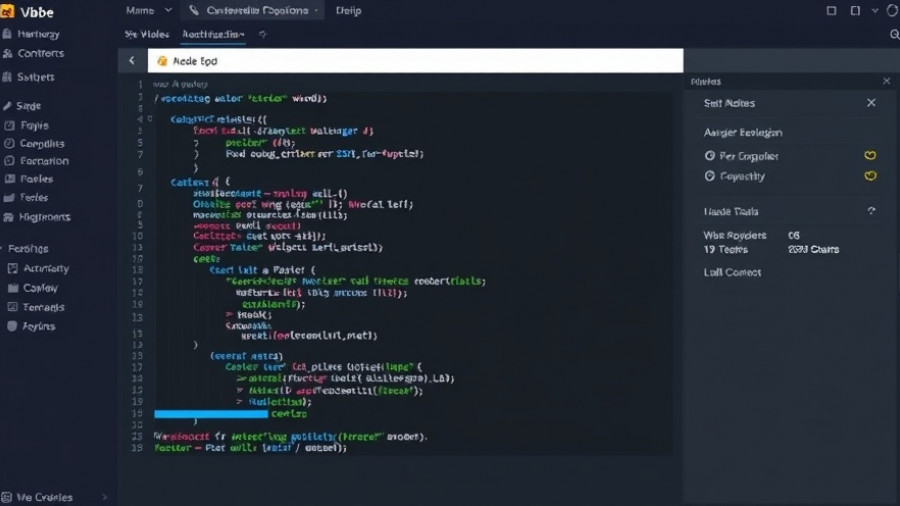Click the yellow icon beside Per Corgoller

pos(870,155)
